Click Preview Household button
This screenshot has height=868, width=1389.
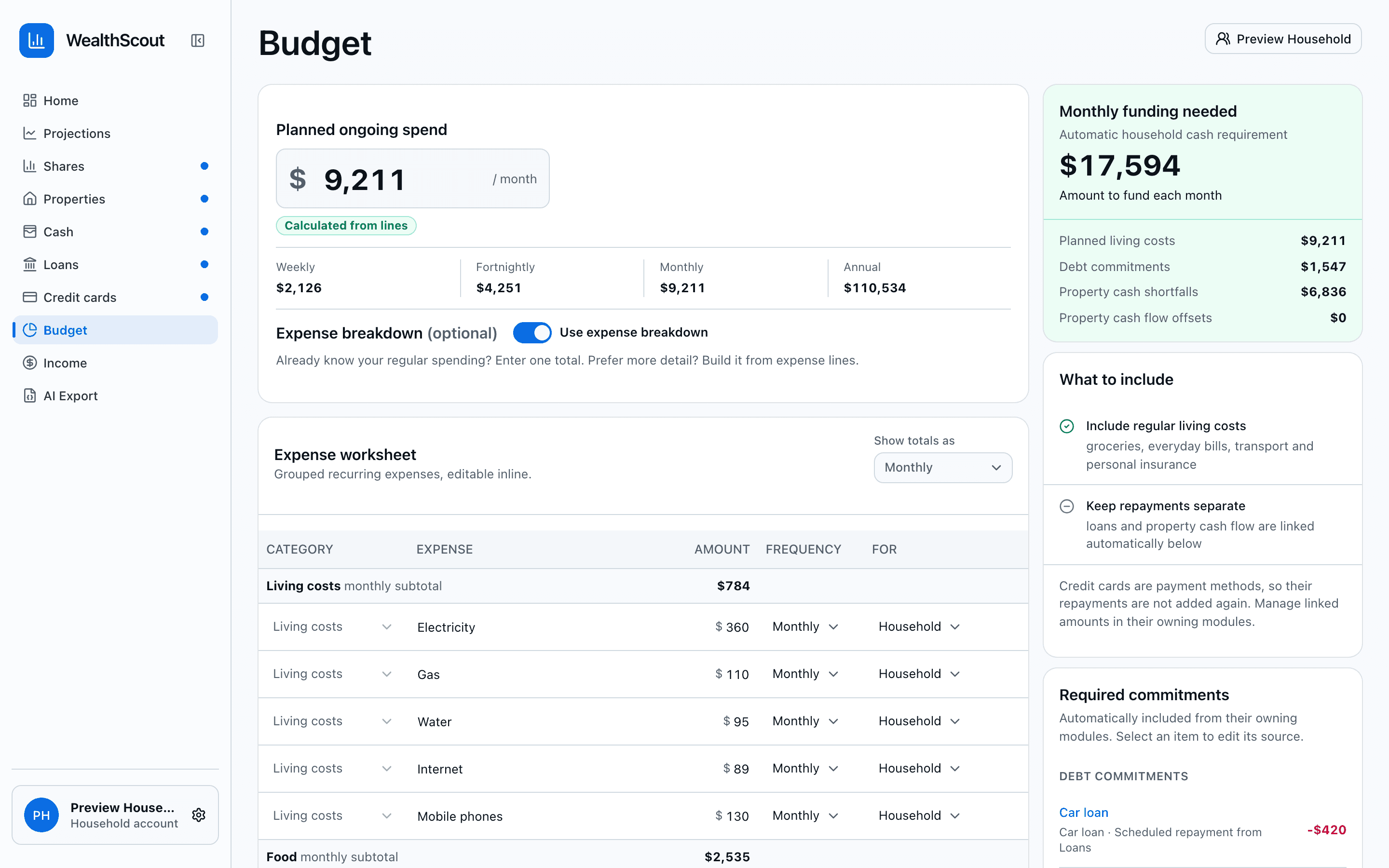[1283, 39]
